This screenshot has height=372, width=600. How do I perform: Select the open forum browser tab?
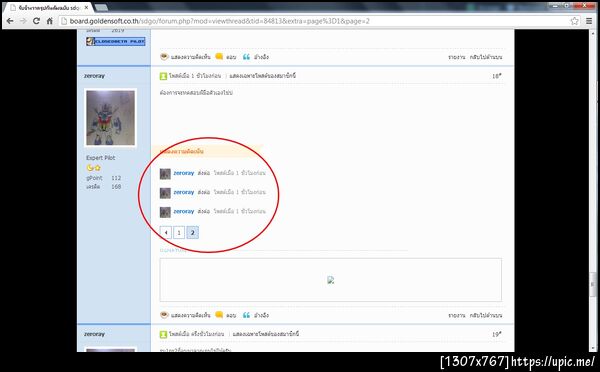pos(48,8)
